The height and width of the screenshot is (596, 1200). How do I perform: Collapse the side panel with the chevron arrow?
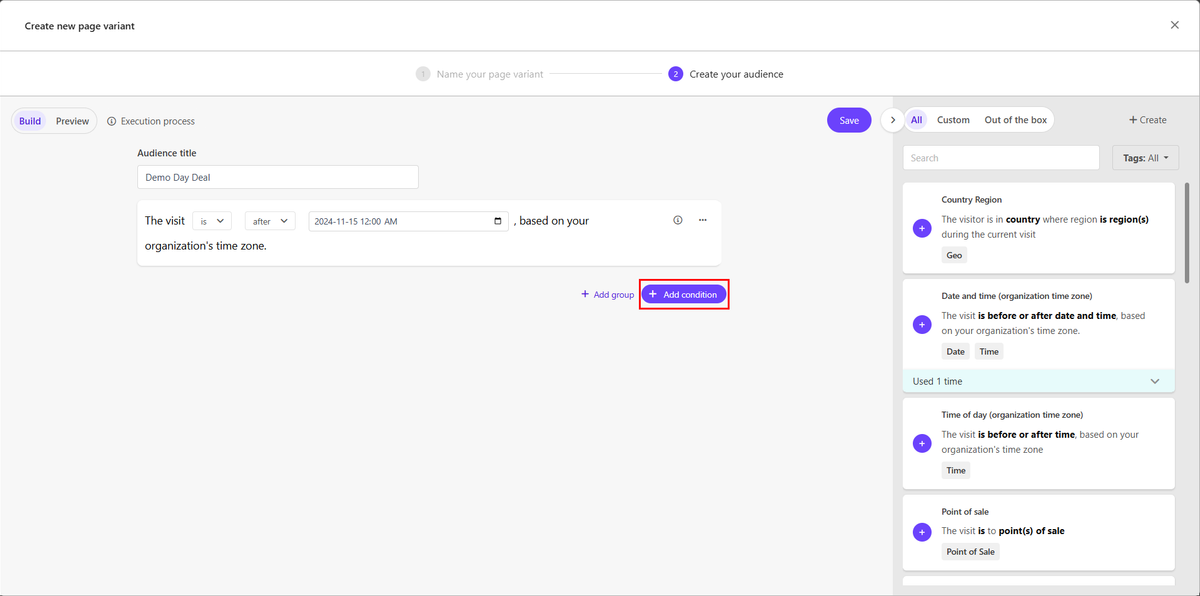click(892, 120)
